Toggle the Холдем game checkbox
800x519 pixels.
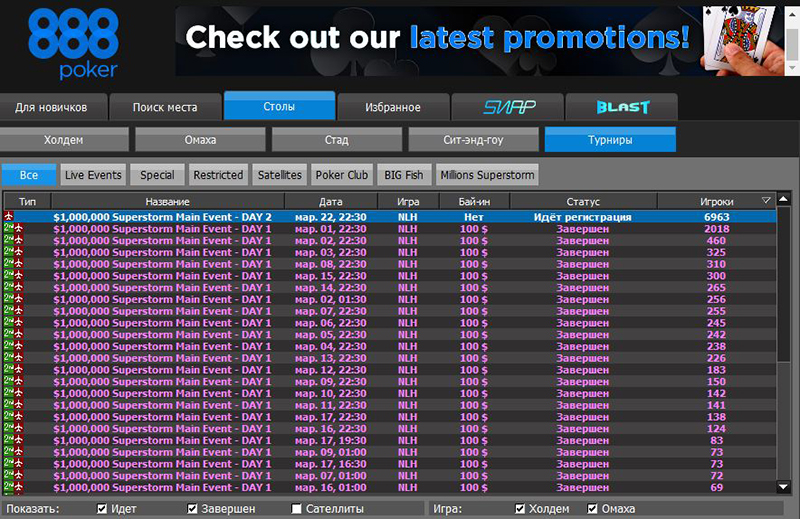click(519, 509)
